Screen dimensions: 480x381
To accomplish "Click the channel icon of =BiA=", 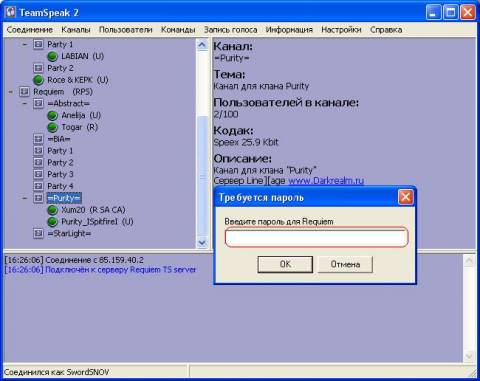I will 38,139.
